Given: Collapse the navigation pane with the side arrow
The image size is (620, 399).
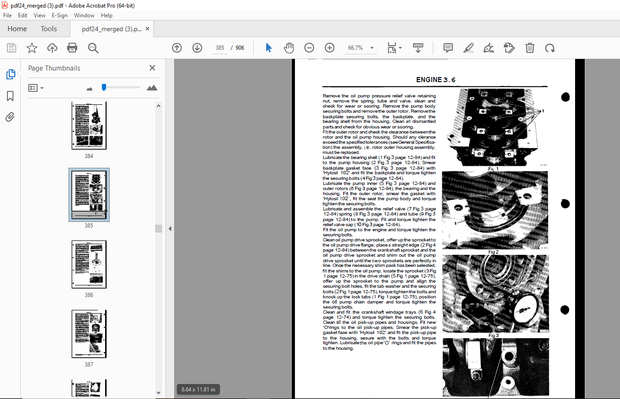Looking at the screenshot, I should pos(170,229).
